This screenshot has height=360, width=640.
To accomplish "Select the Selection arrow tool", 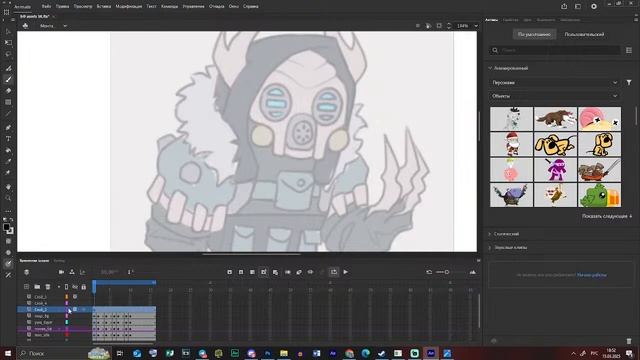I will pos(8,31).
